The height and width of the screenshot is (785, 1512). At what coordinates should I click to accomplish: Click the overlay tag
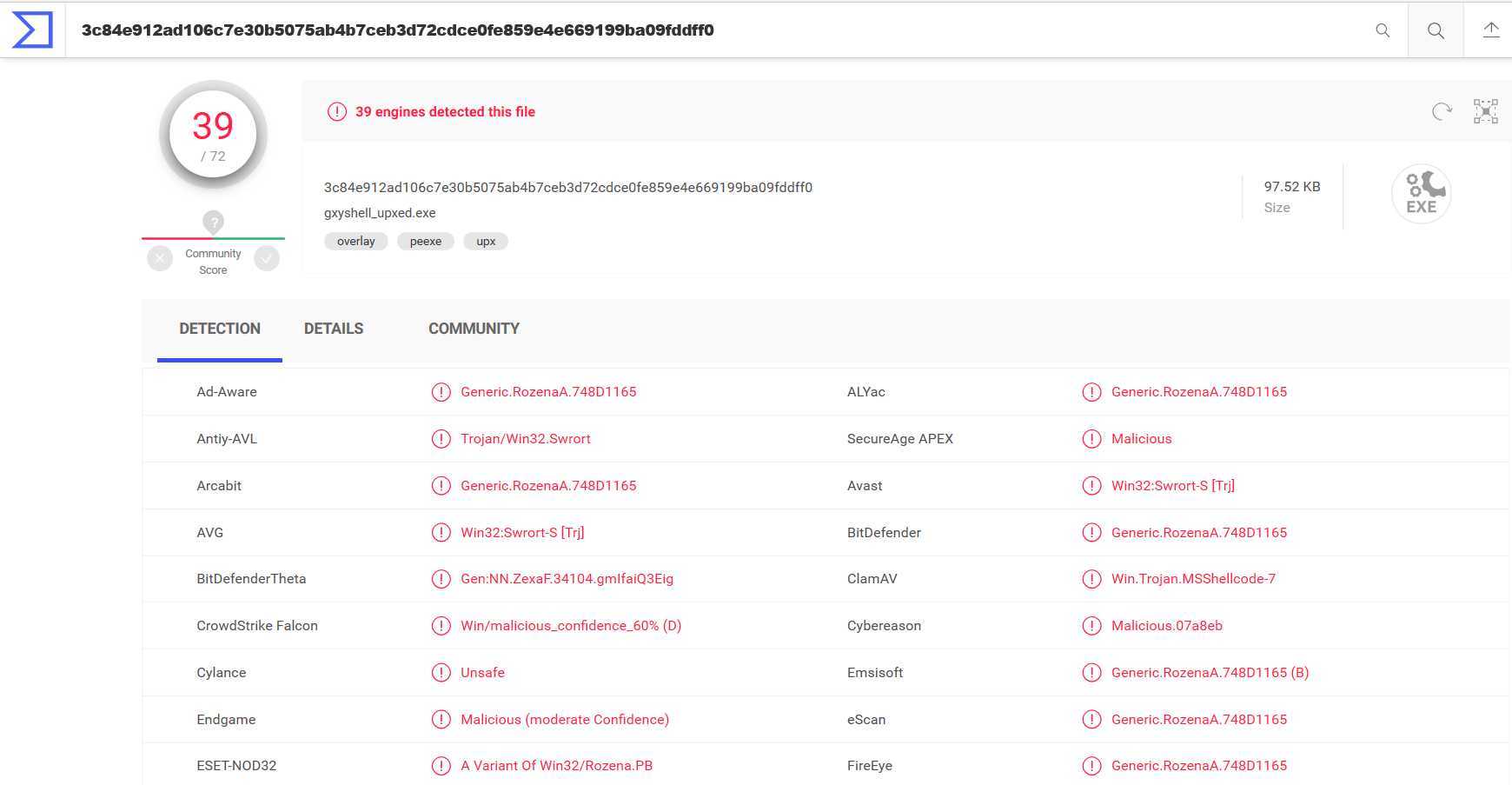tap(356, 242)
